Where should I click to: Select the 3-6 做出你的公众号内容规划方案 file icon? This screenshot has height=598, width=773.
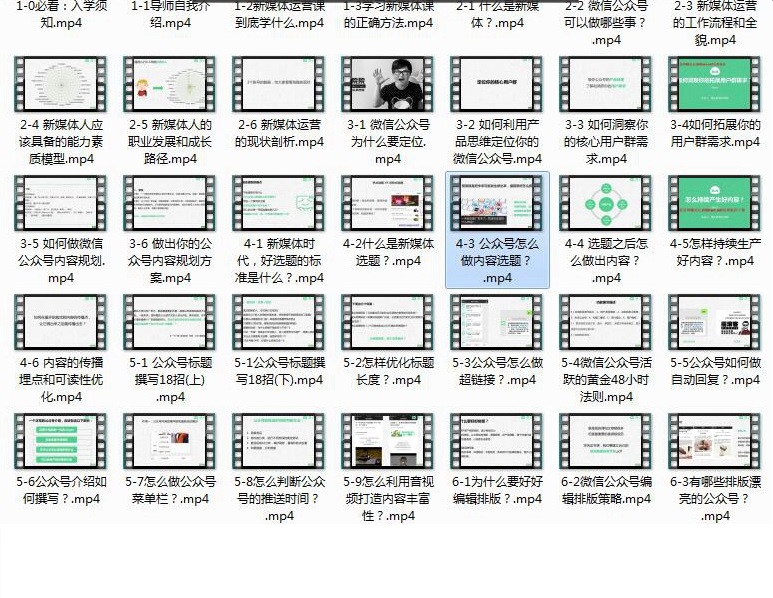pyautogui.click(x=170, y=204)
